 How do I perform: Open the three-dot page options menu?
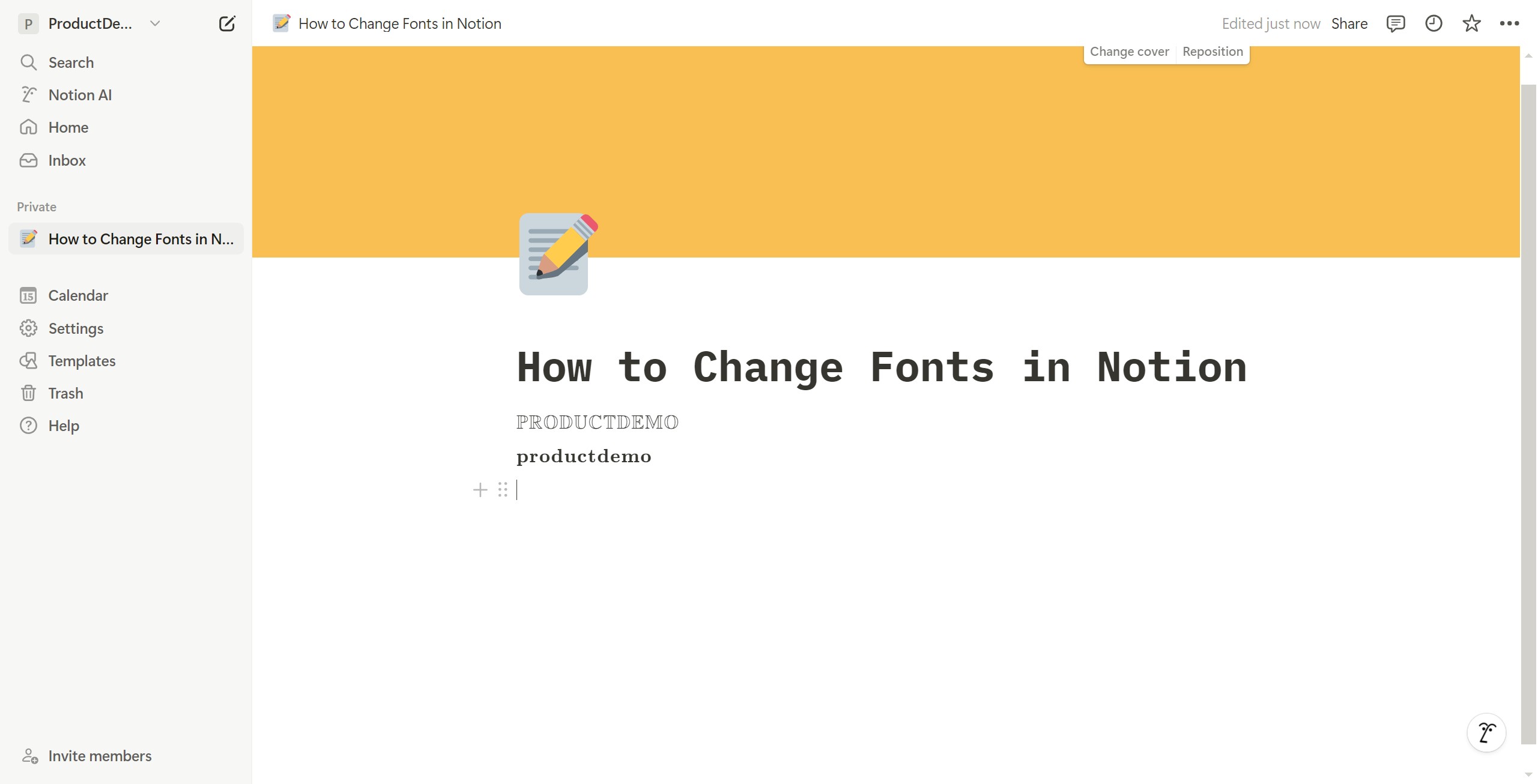[x=1509, y=23]
